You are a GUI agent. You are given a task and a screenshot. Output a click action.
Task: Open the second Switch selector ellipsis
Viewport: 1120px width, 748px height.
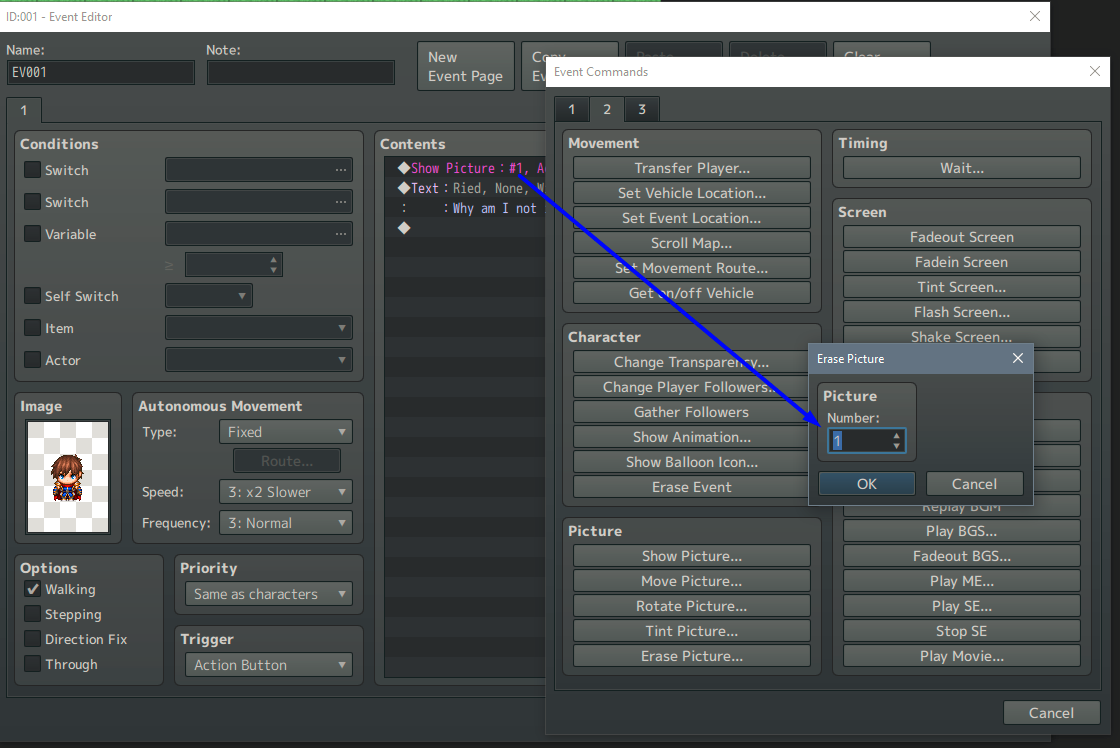point(341,202)
